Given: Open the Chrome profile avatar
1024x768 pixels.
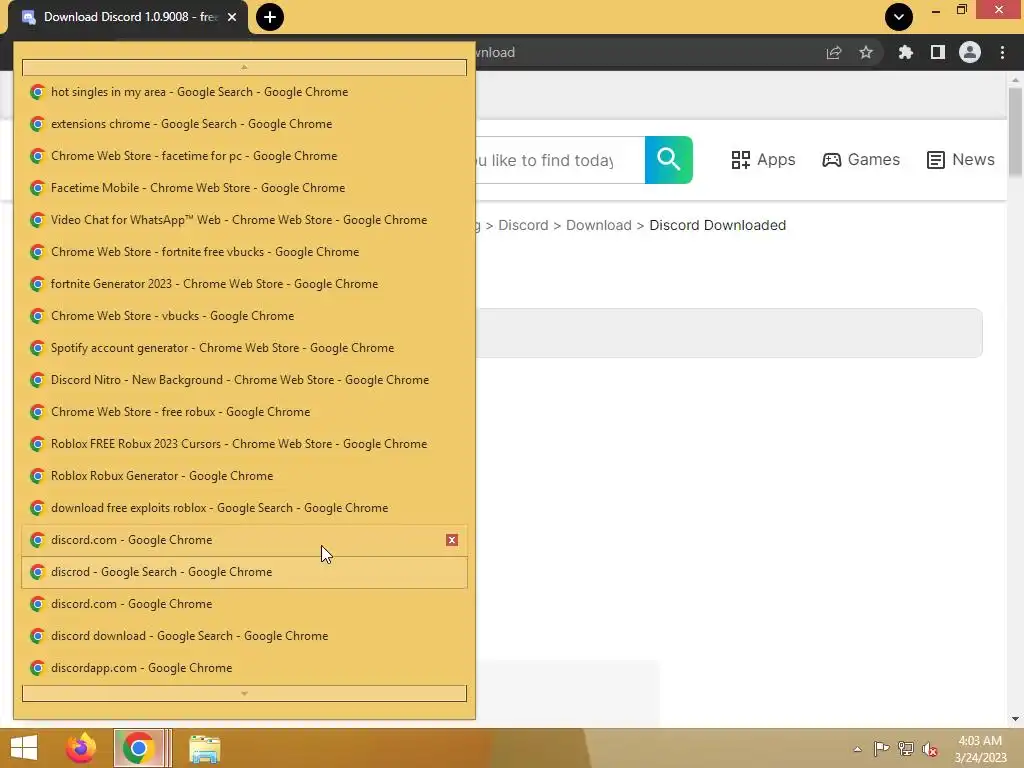Looking at the screenshot, I should pyautogui.click(x=970, y=52).
